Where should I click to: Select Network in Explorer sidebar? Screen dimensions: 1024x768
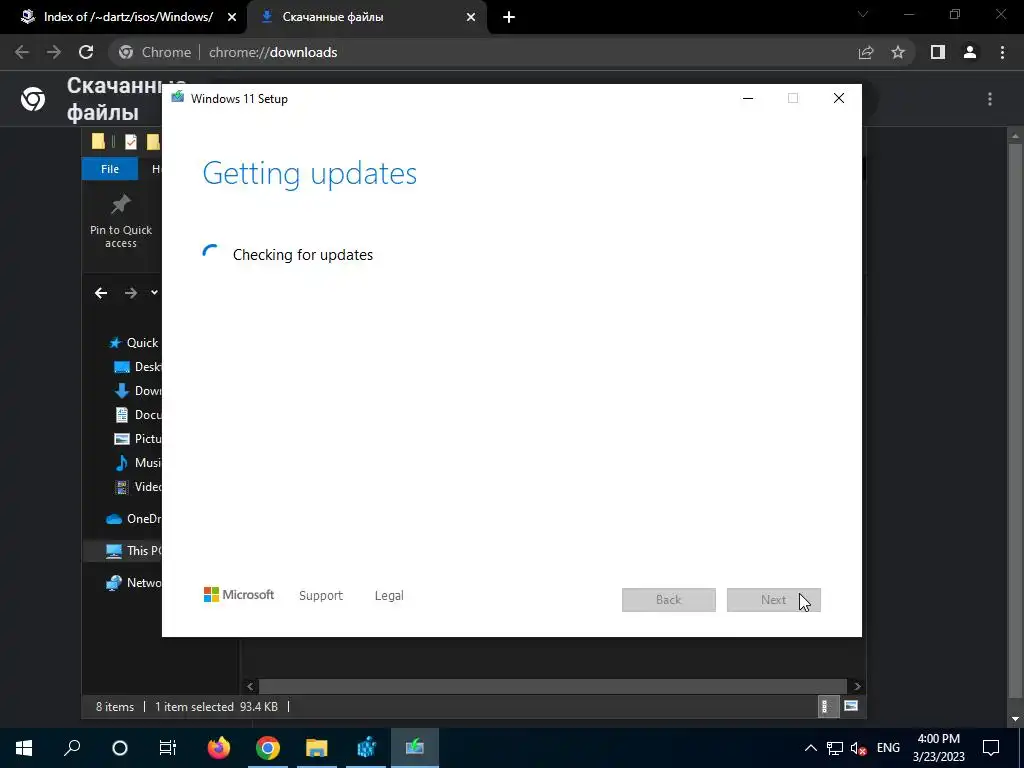pyautogui.click(x=133, y=583)
